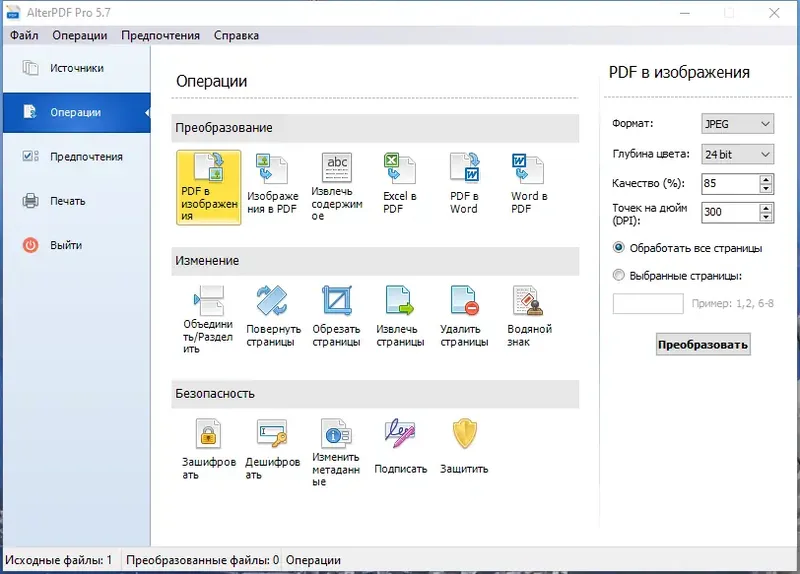Click the Качество (%) value field
This screenshot has width=800, height=574.
[730, 184]
